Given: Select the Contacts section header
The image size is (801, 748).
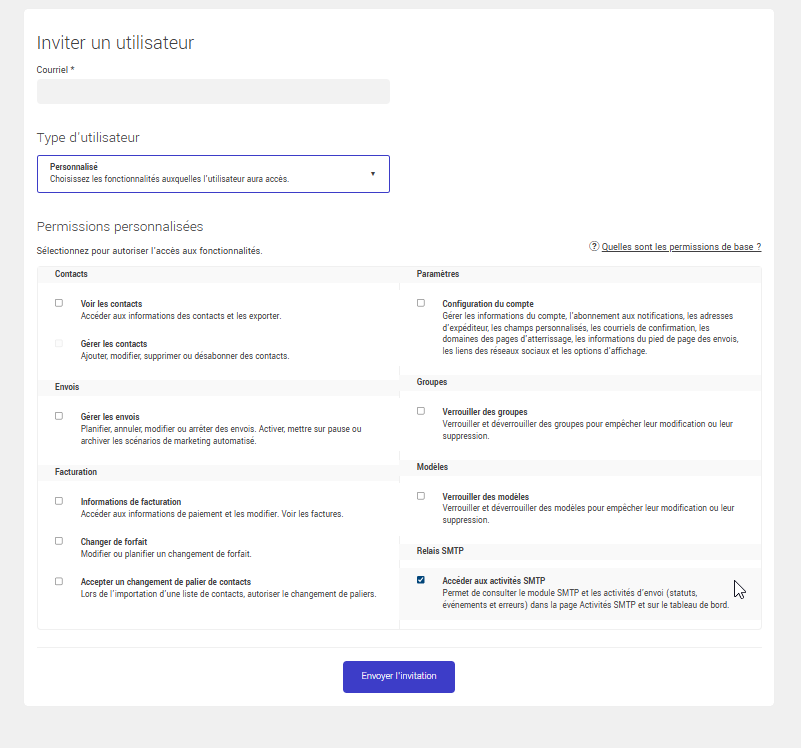Looking at the screenshot, I should (71, 273).
